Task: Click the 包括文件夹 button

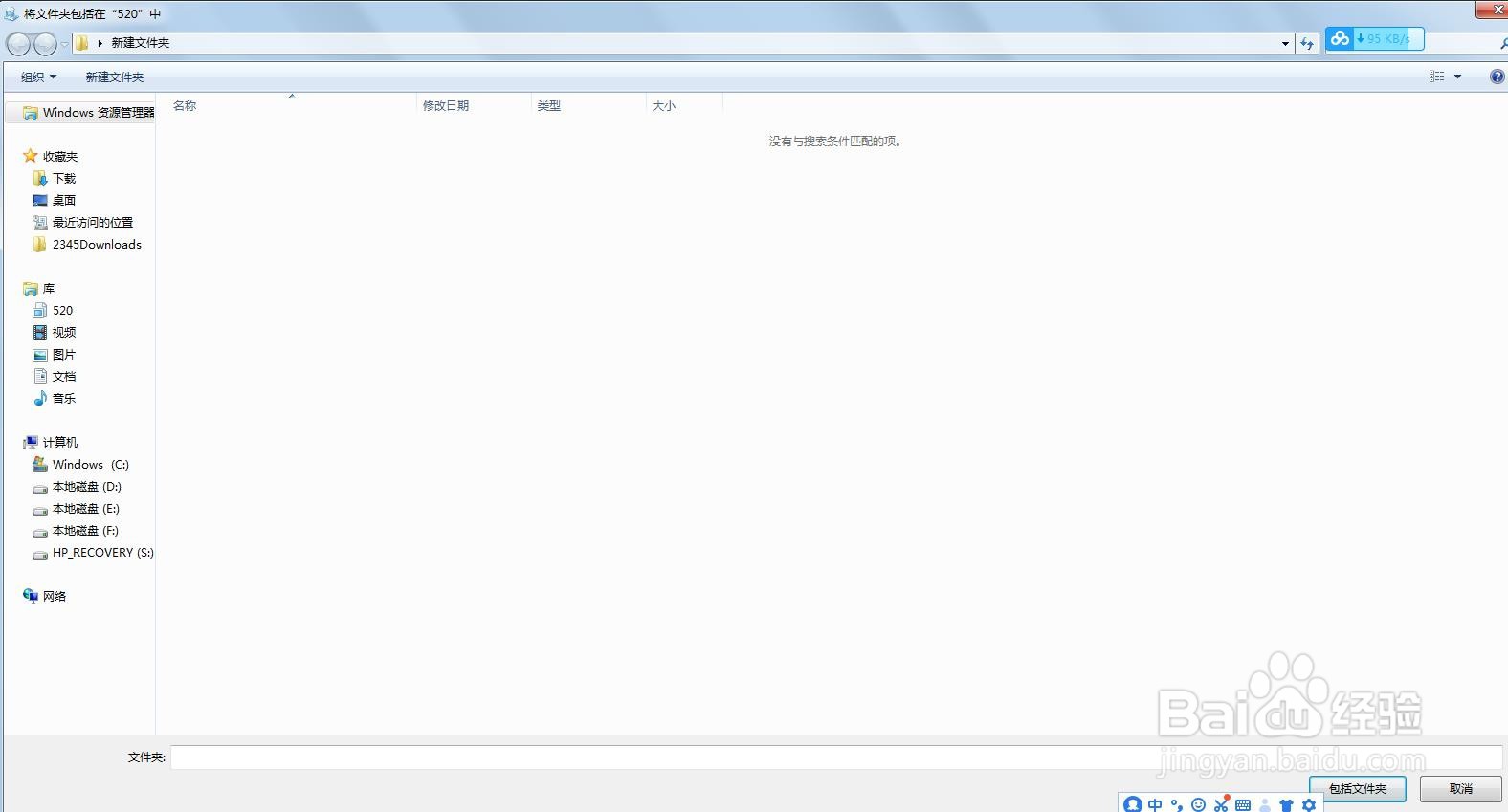Action: point(1358,789)
